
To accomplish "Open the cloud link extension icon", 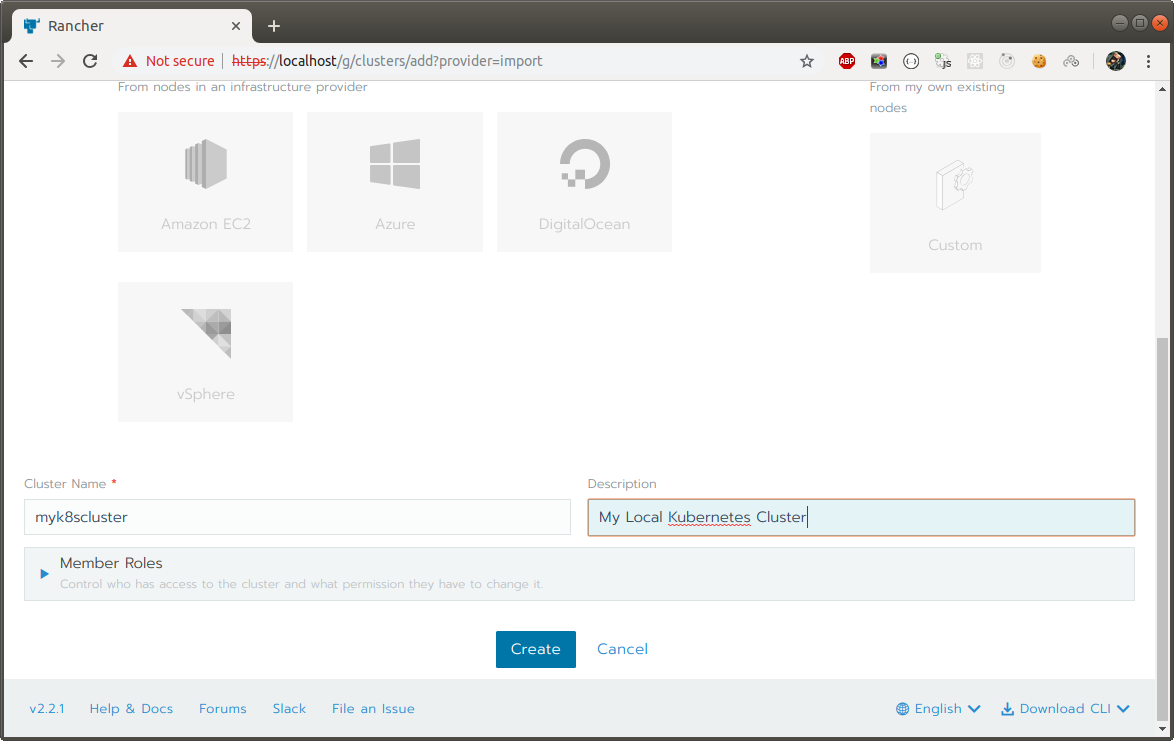I will (x=1071, y=61).
